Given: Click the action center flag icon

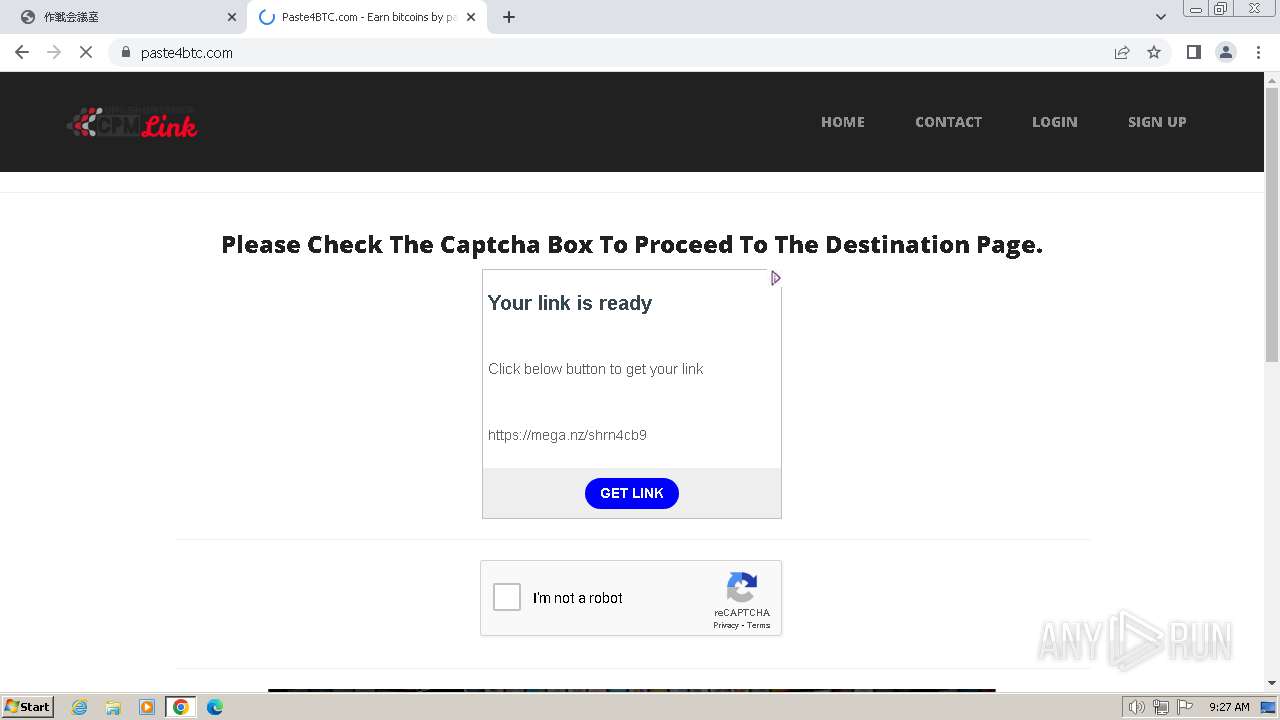Looking at the screenshot, I should pos(1184,707).
